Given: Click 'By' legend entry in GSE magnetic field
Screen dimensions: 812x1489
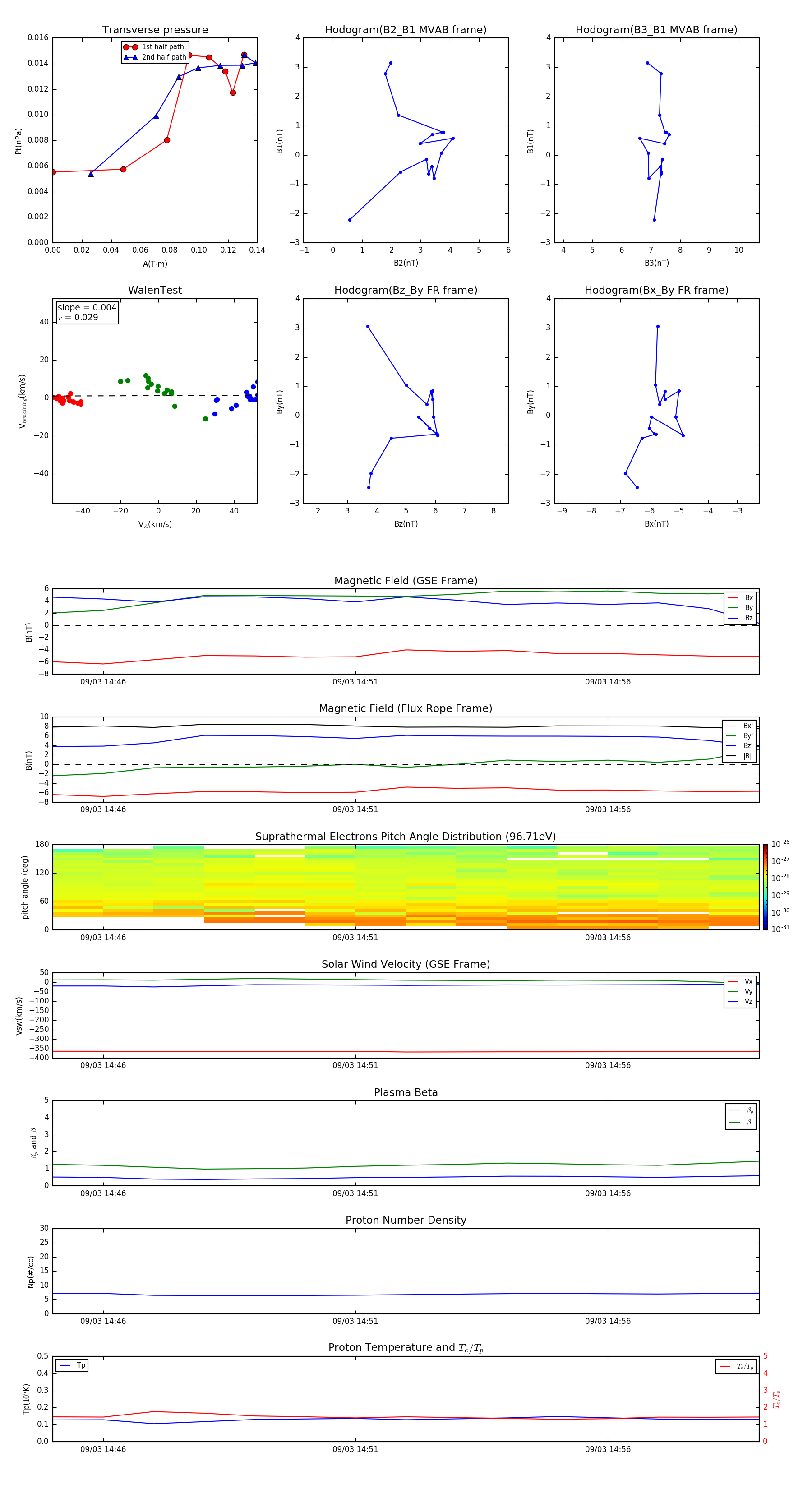Looking at the screenshot, I should coord(740,608).
